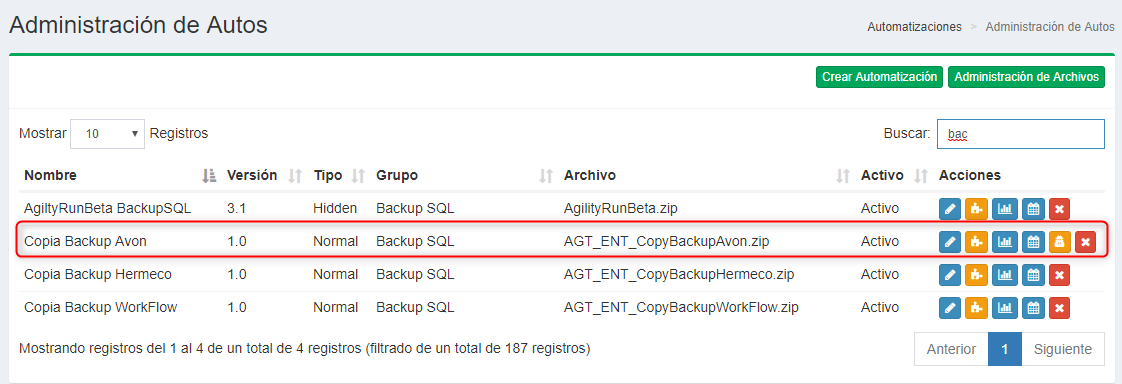
Task: Click the AgilityRunBeta.zip file name
Action: [620, 209]
